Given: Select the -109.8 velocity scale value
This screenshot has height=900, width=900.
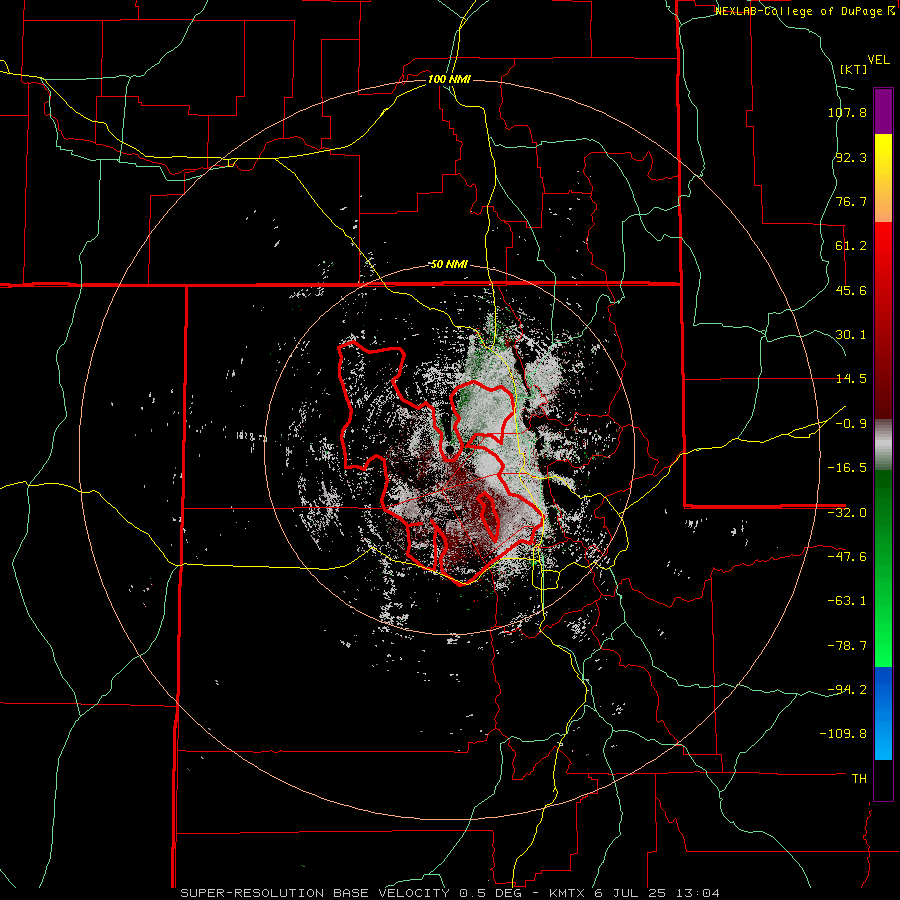Looking at the screenshot, I should [843, 734].
